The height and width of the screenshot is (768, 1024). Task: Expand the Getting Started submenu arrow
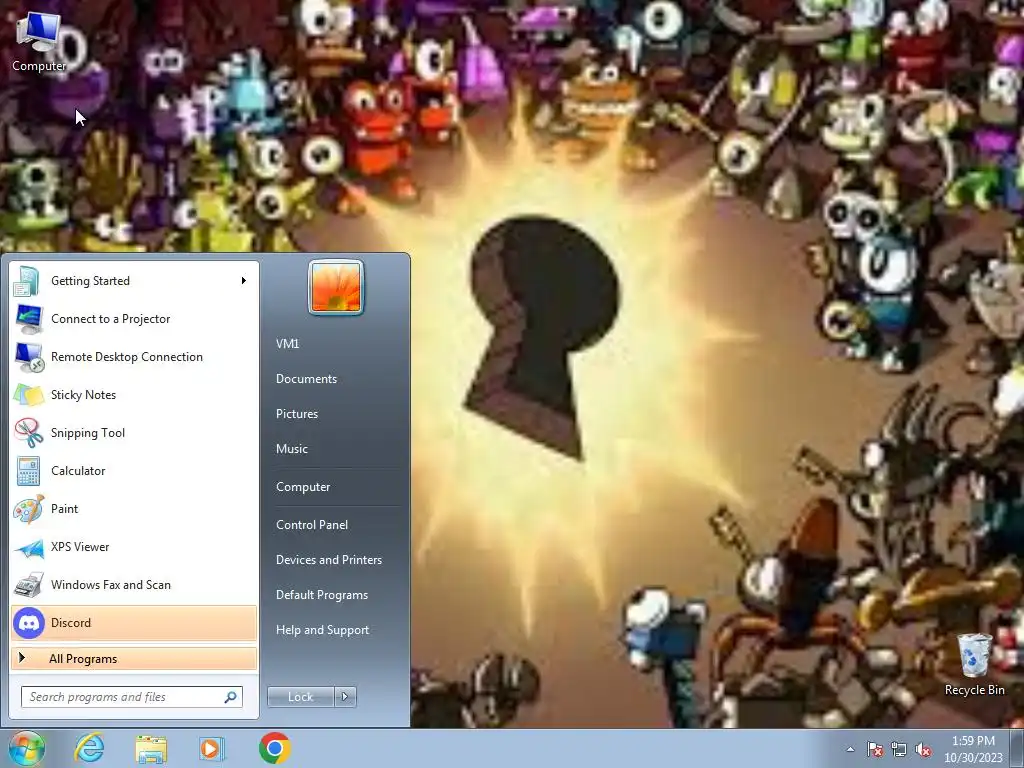(x=244, y=281)
